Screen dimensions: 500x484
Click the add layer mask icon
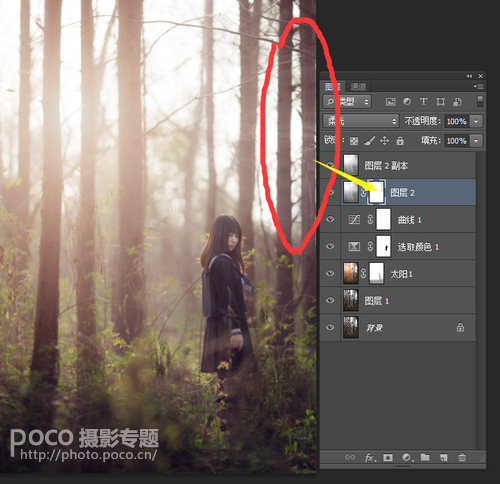click(388, 458)
